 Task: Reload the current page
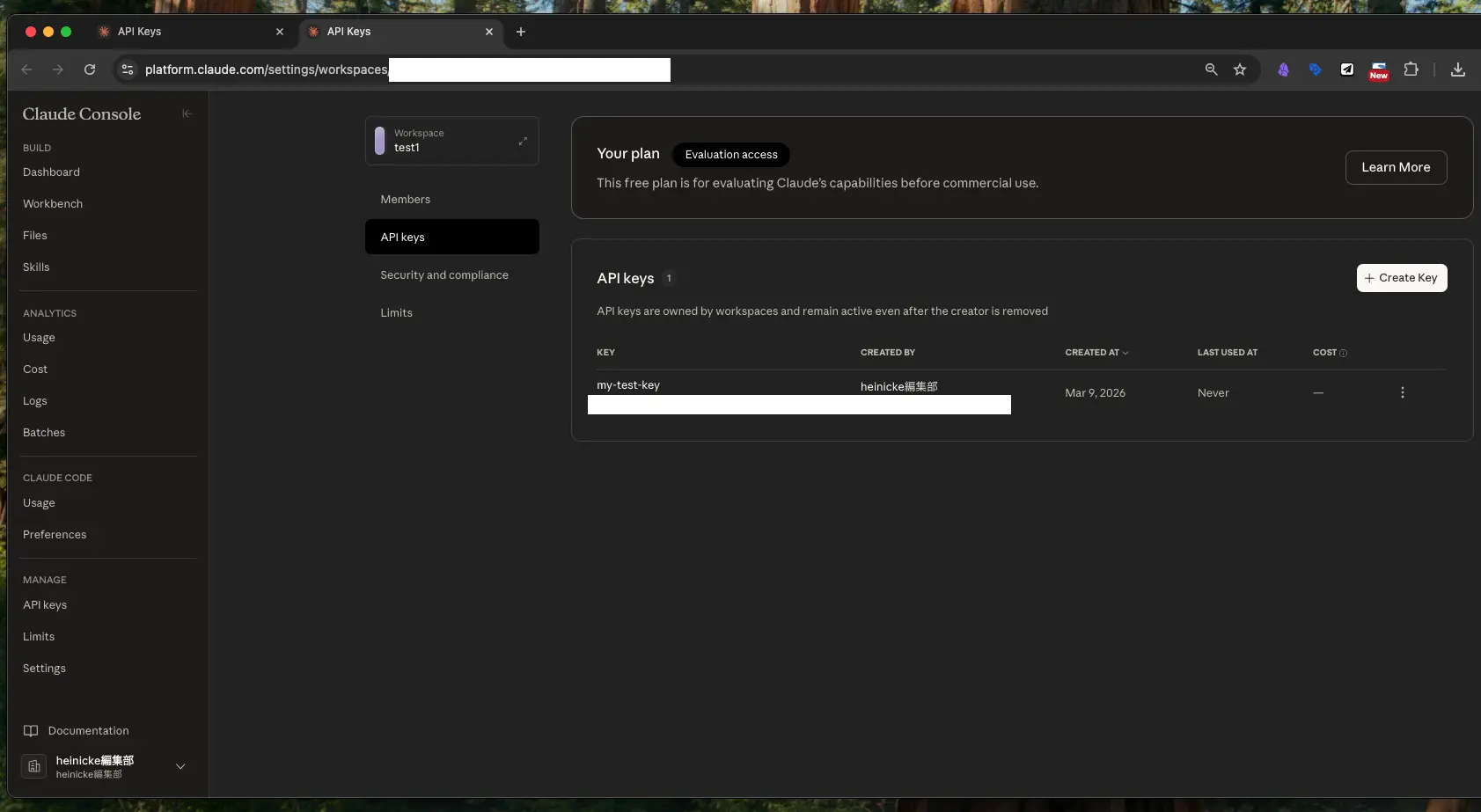[x=90, y=69]
